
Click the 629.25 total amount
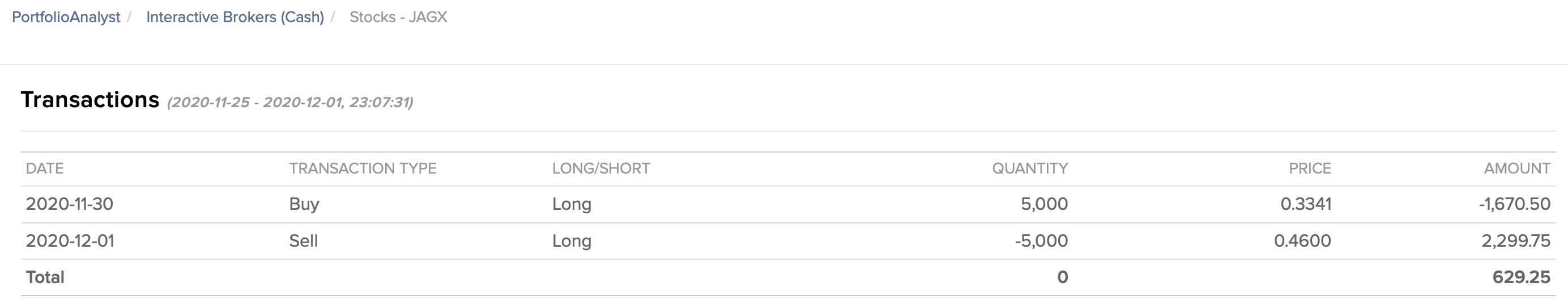[x=1520, y=277]
